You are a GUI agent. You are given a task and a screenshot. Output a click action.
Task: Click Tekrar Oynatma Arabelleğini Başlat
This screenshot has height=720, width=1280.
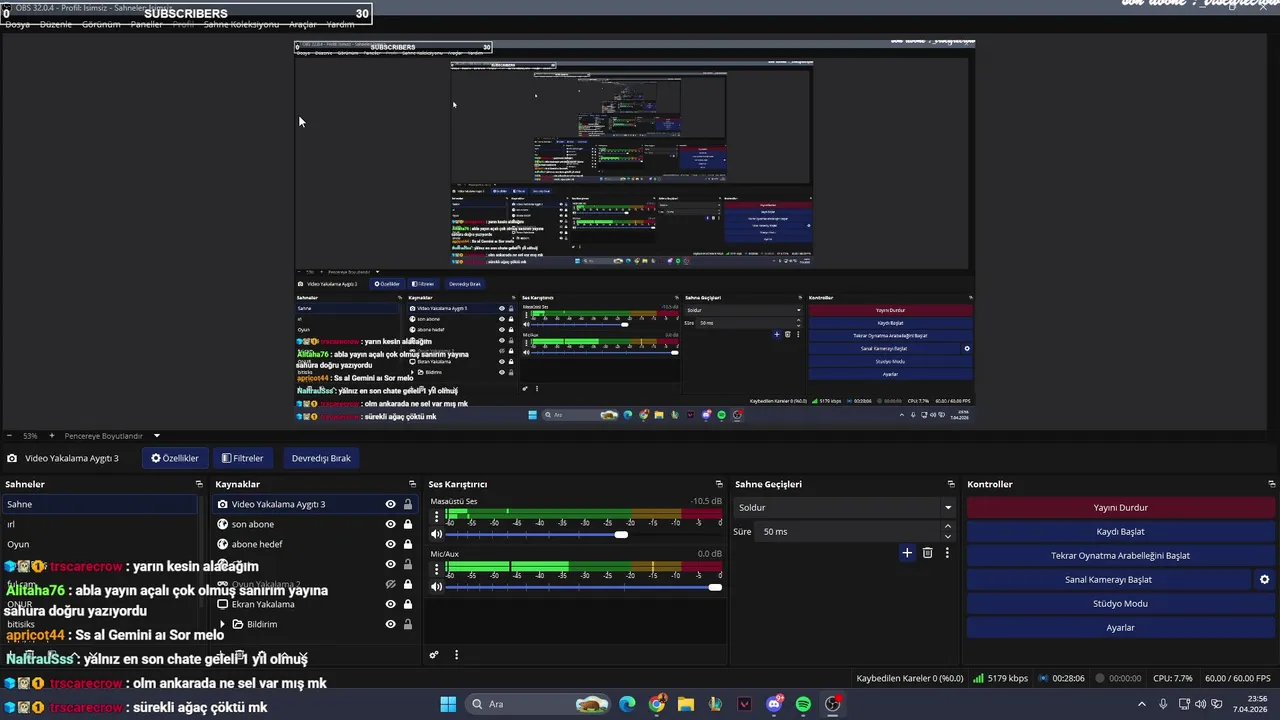pos(1120,555)
